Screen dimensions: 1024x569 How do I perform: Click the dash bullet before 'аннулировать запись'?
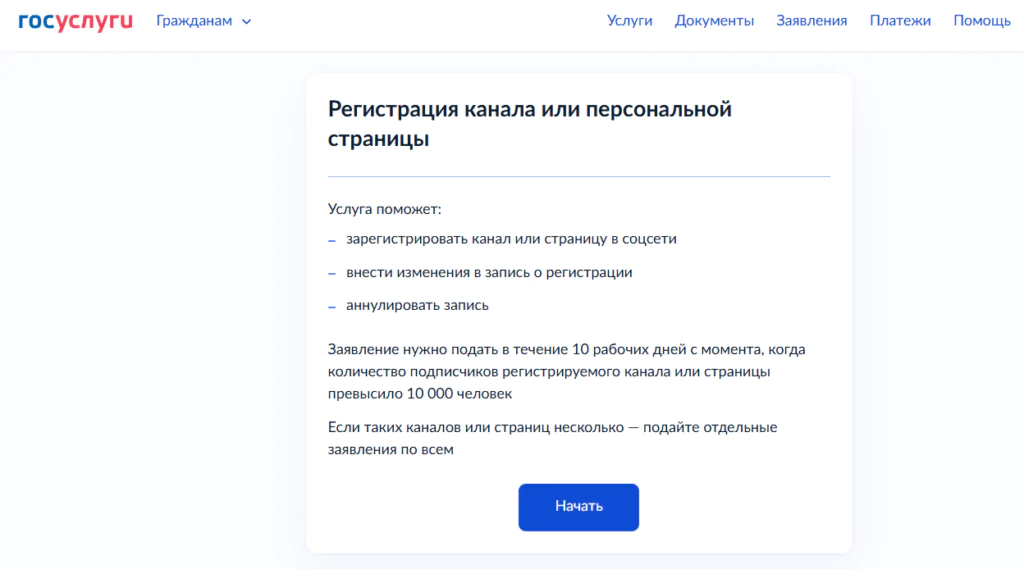[x=332, y=306]
